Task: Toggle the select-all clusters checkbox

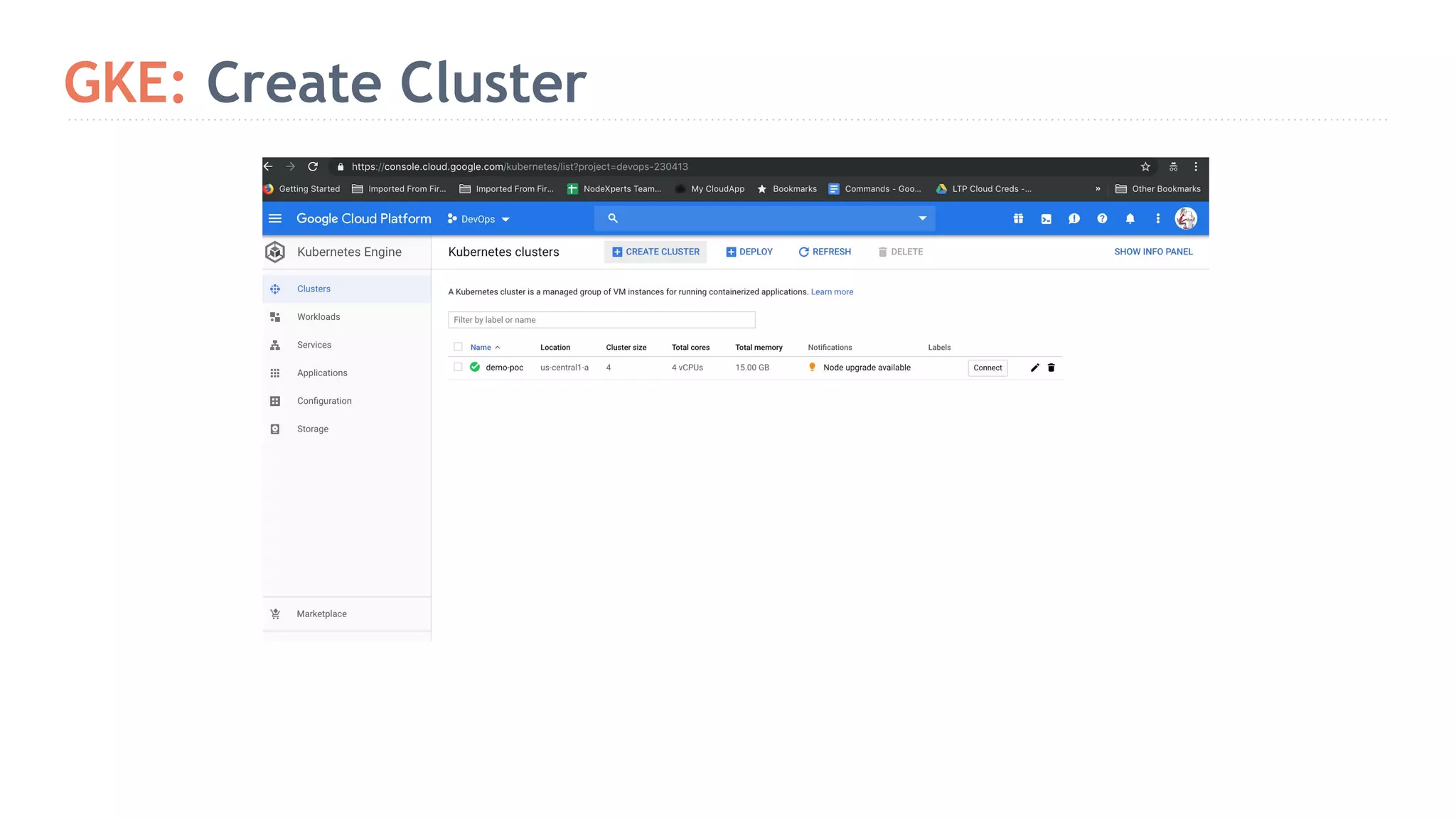Action: 458,347
